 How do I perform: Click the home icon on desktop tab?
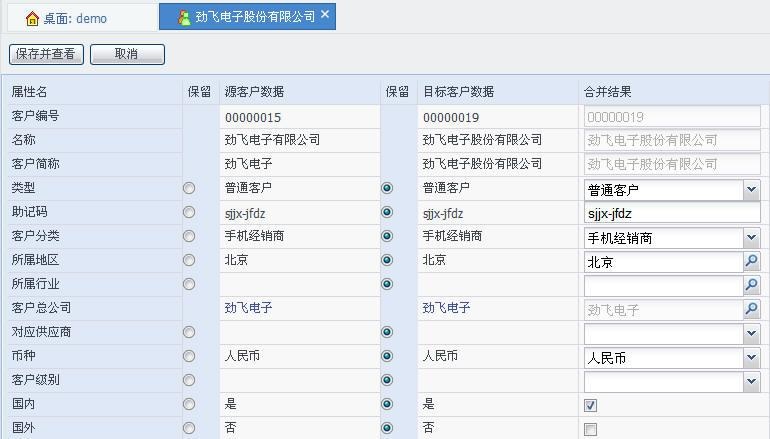(32, 18)
